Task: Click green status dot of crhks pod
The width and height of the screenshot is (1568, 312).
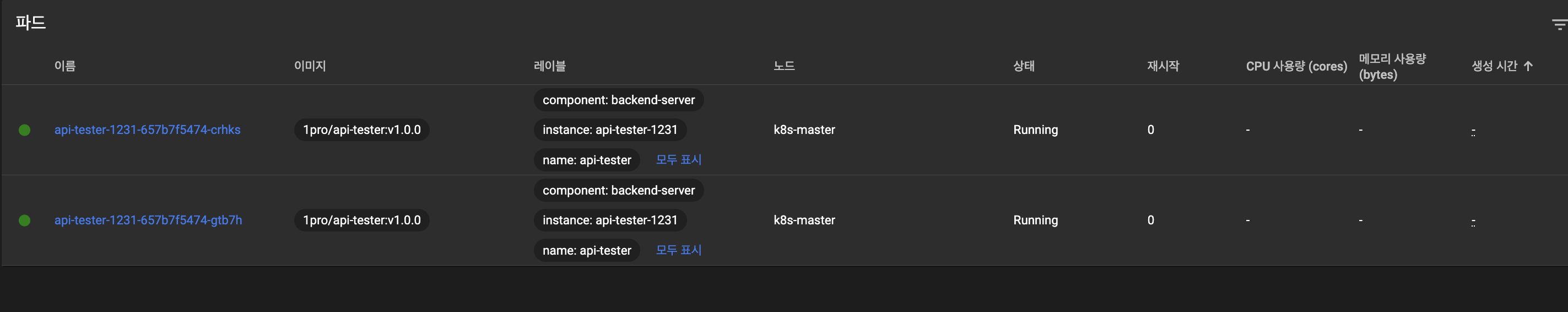Action: (24, 130)
